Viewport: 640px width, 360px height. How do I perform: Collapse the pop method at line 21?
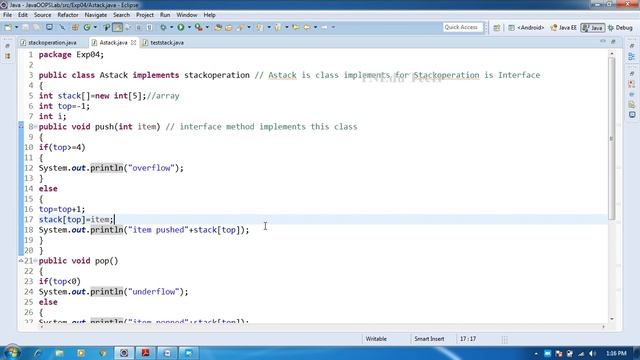click(35, 261)
